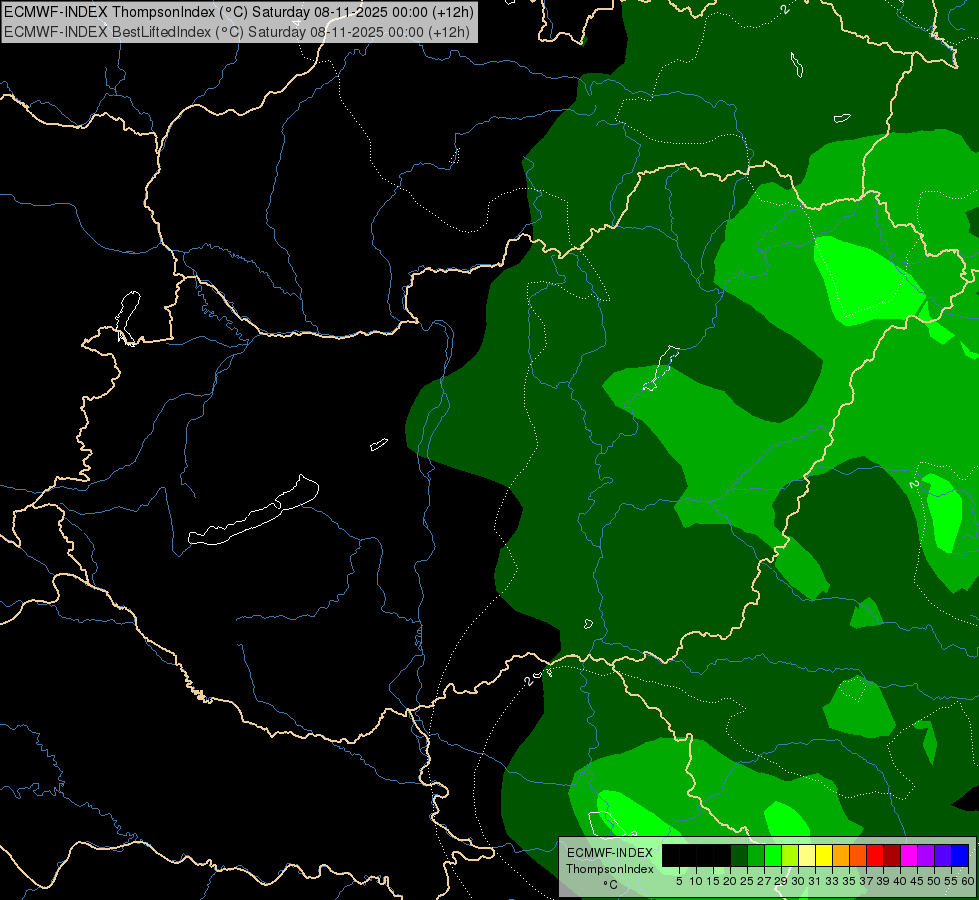
Task: Select the dark red 39-40 legend swatch
Action: click(892, 855)
